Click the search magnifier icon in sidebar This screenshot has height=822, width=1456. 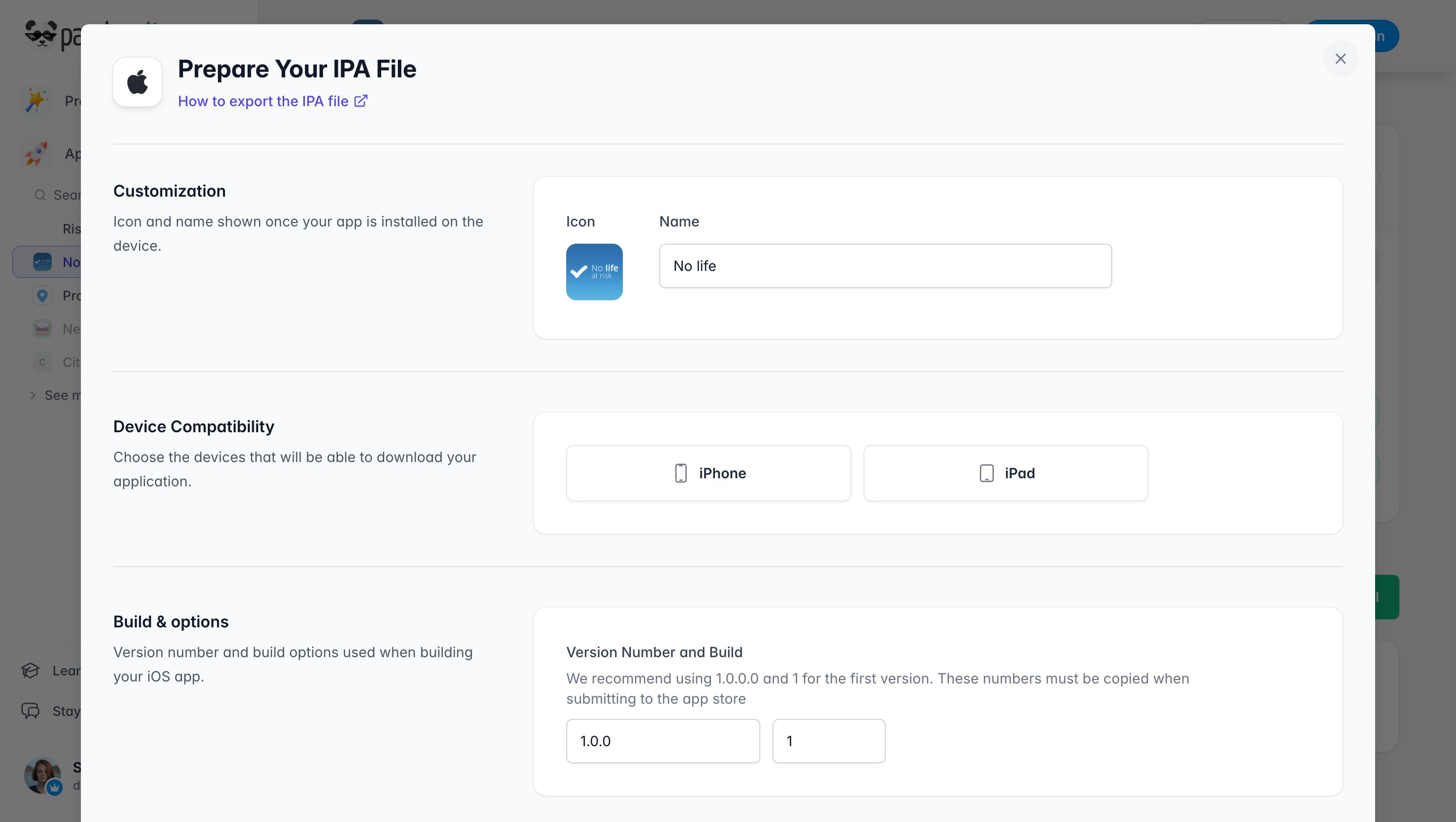pyautogui.click(x=40, y=195)
